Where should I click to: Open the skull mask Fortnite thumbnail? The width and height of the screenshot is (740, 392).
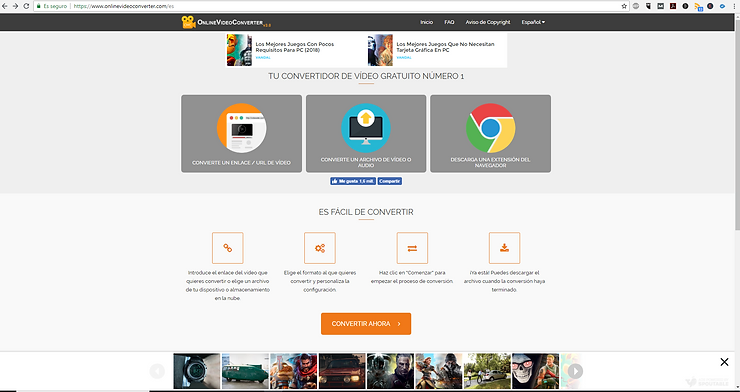pyautogui.click(x=535, y=371)
